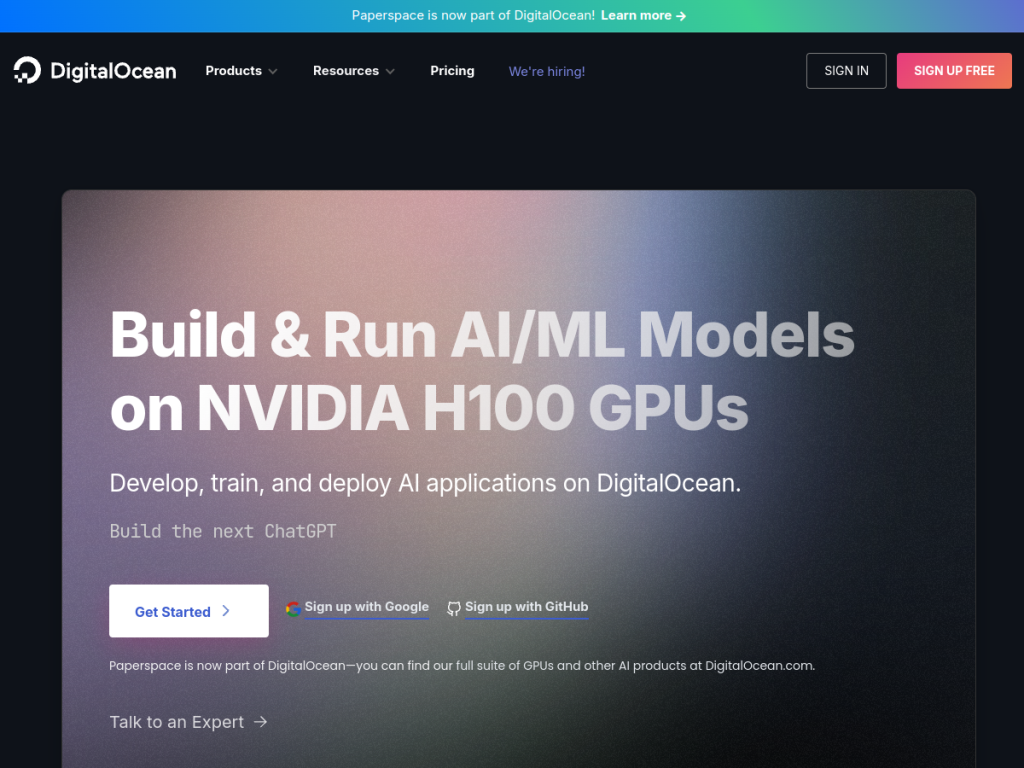Open the Talk to an Expert link

click(x=188, y=722)
